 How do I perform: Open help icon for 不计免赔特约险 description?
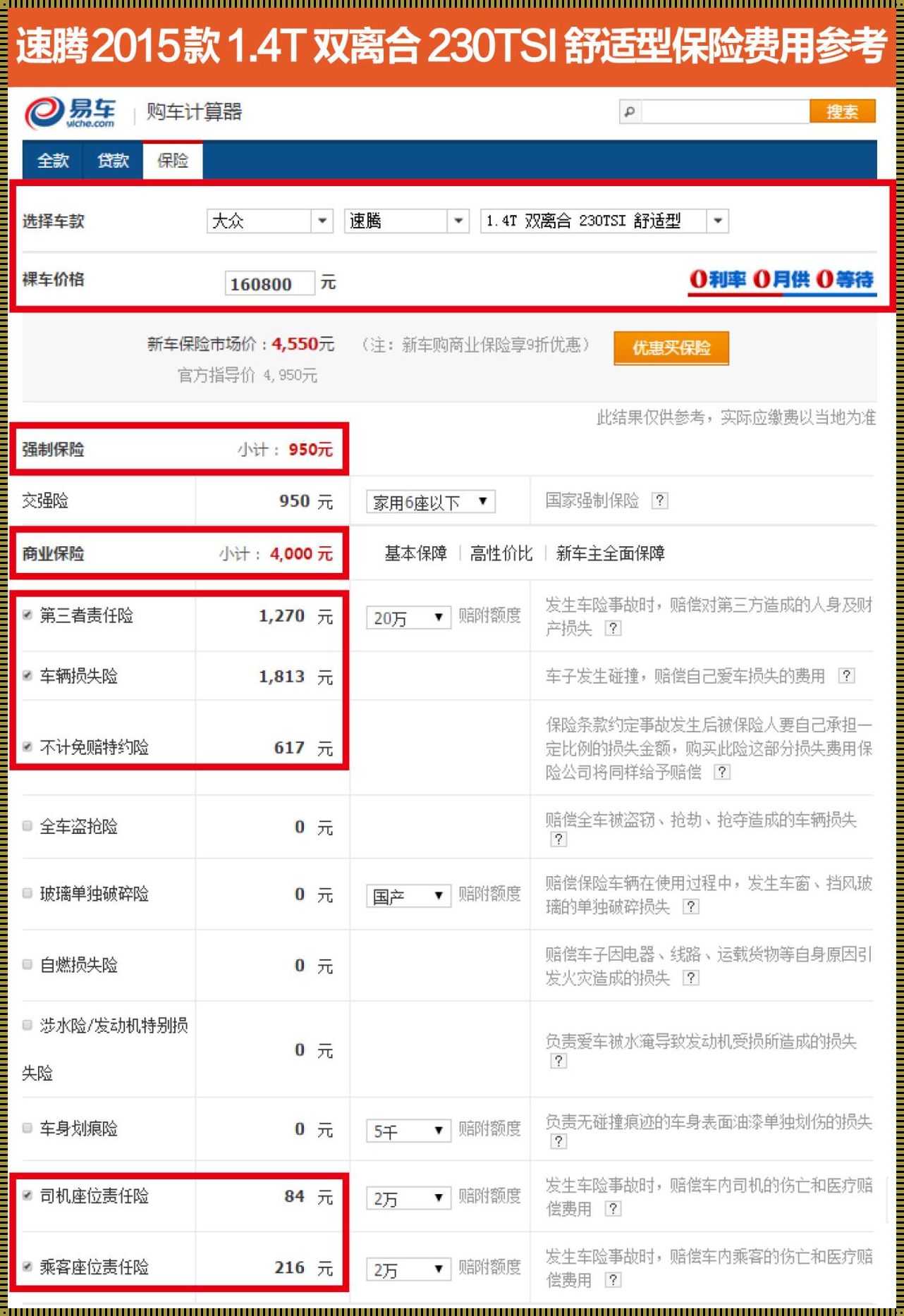(722, 772)
